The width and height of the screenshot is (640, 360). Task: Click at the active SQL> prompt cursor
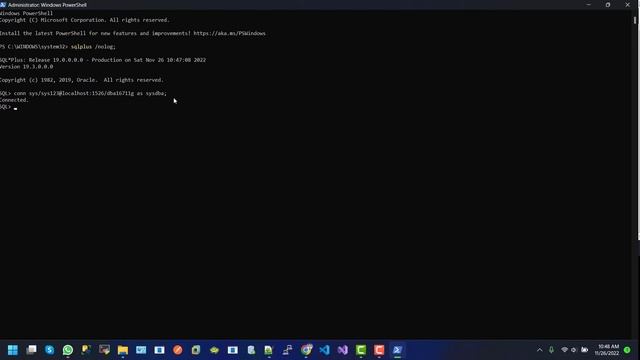[16, 108]
